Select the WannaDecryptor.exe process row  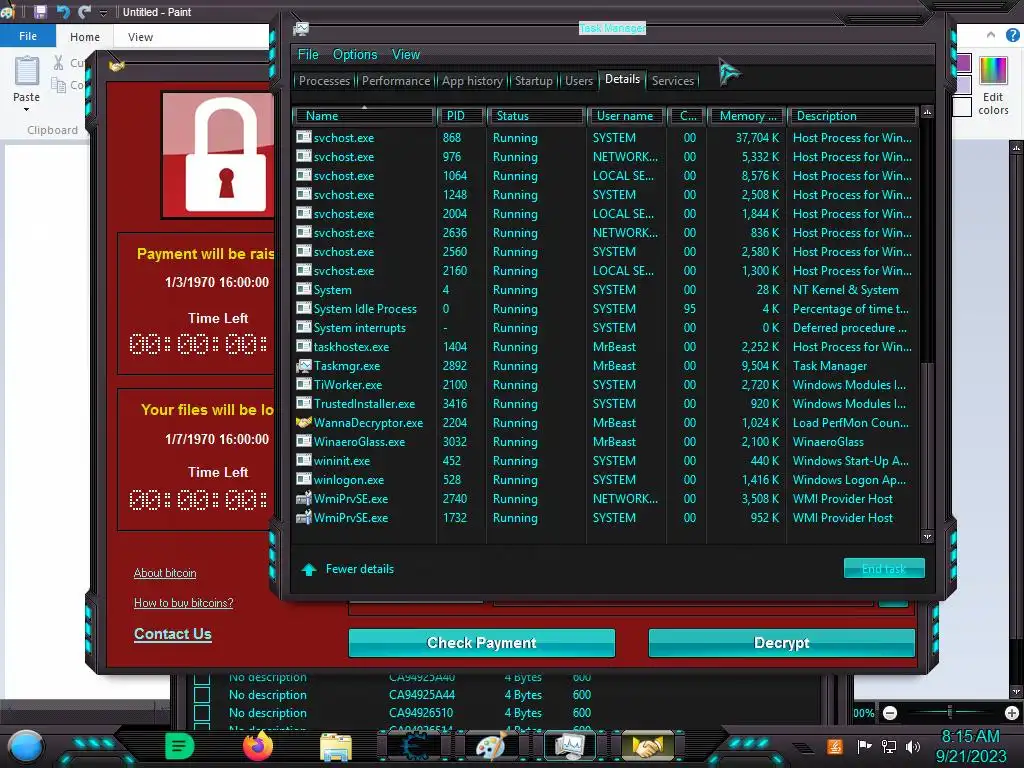tap(605, 423)
